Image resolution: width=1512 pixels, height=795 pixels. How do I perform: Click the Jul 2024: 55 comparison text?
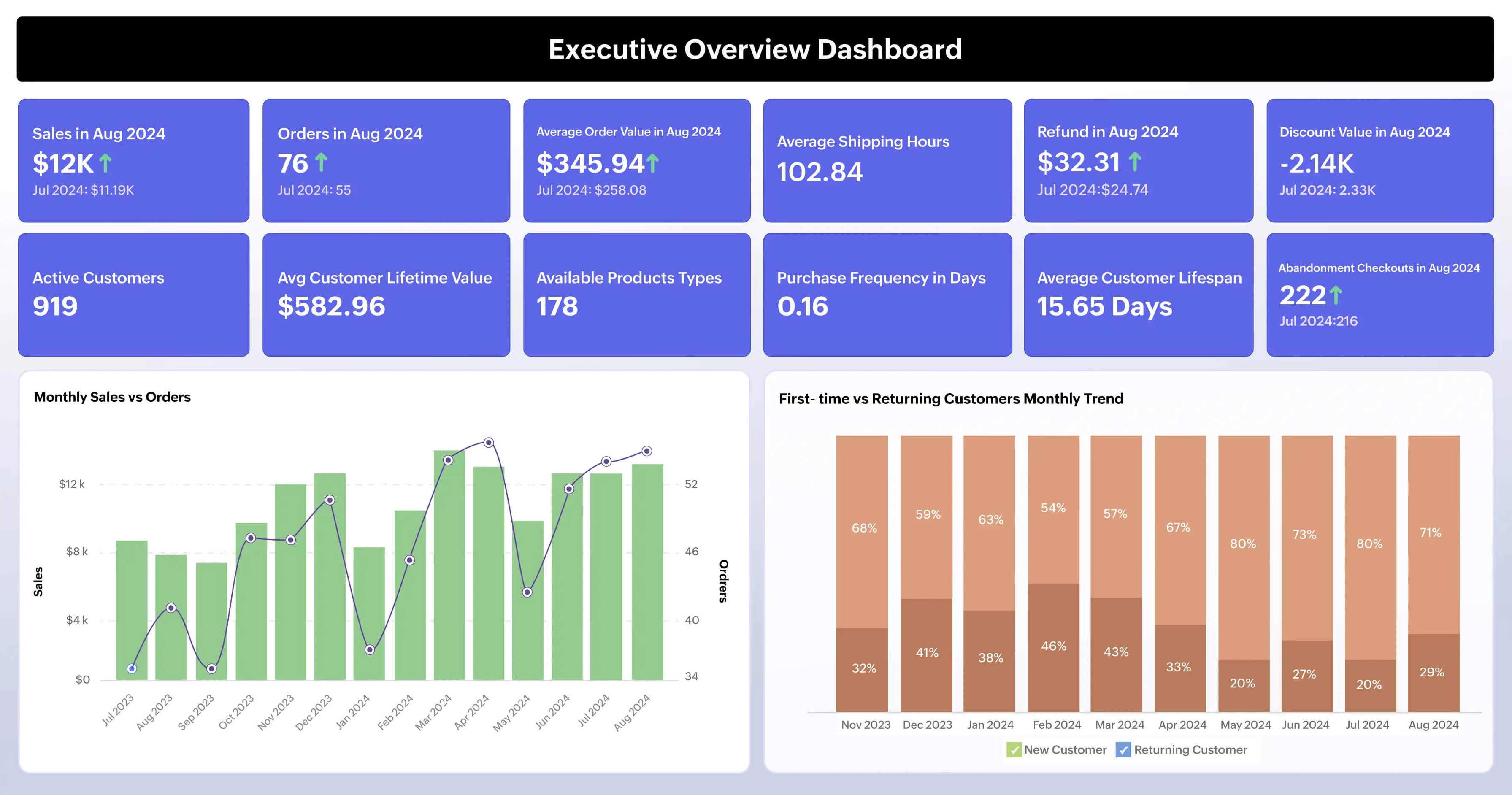(314, 190)
